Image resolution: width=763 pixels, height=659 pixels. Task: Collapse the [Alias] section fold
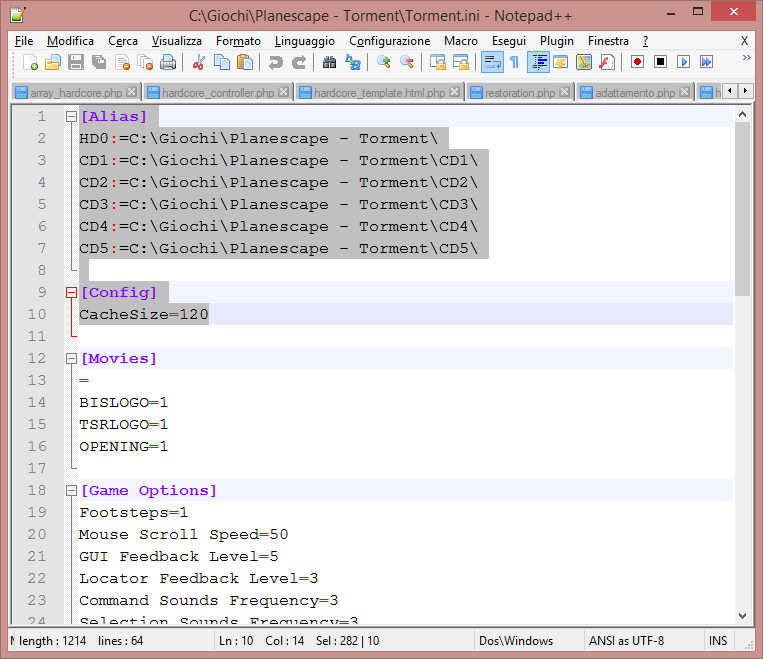coord(72,116)
